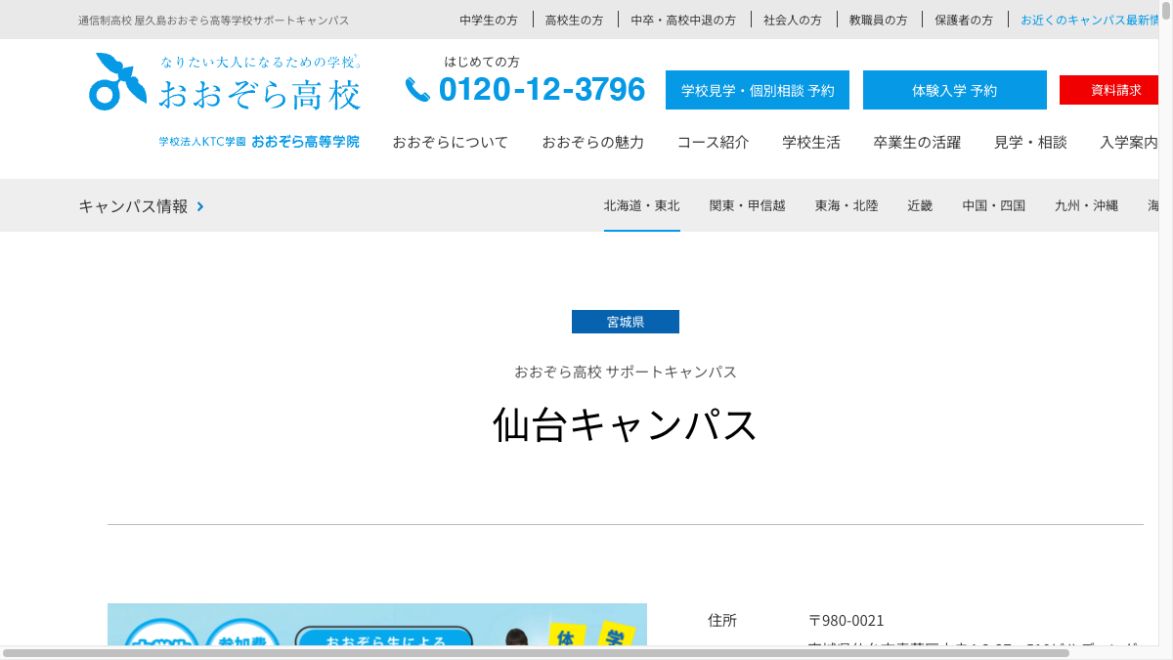This screenshot has height=660, width=1173.
Task: Click the 住所 label
Action: point(723,620)
